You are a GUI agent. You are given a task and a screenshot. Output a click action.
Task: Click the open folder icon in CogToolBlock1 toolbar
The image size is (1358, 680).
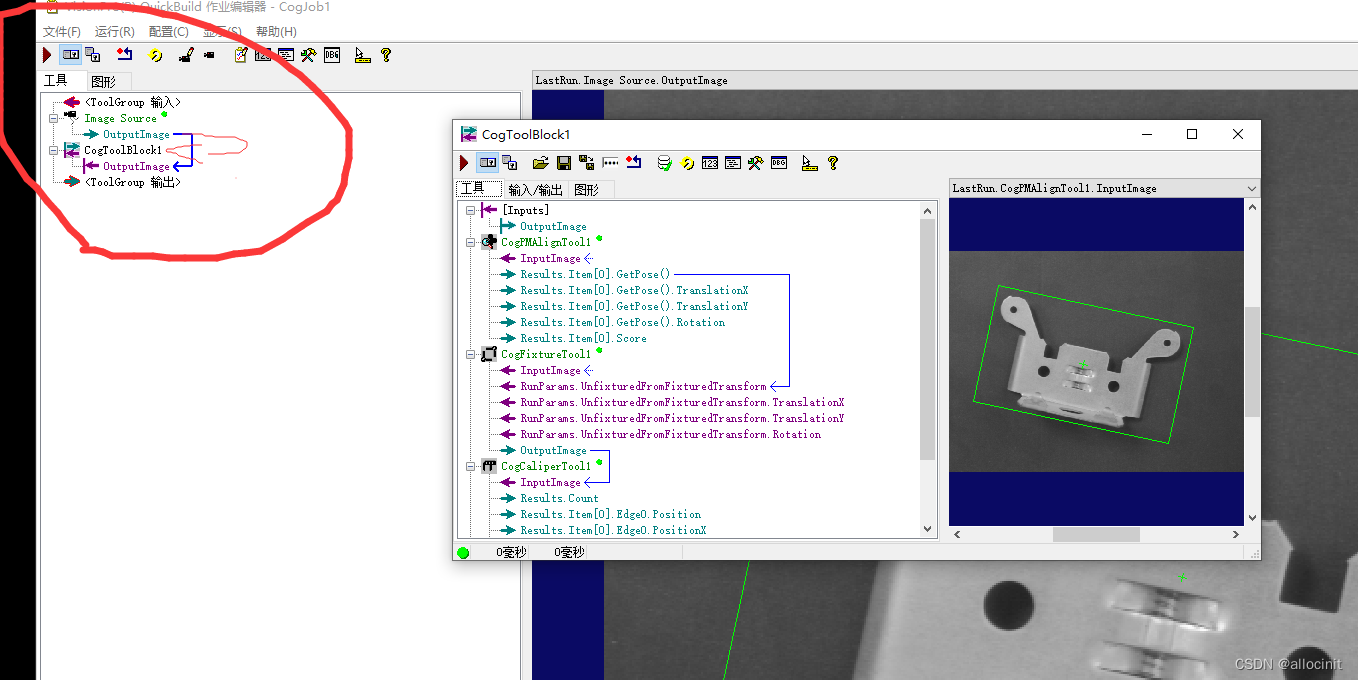tap(541, 163)
